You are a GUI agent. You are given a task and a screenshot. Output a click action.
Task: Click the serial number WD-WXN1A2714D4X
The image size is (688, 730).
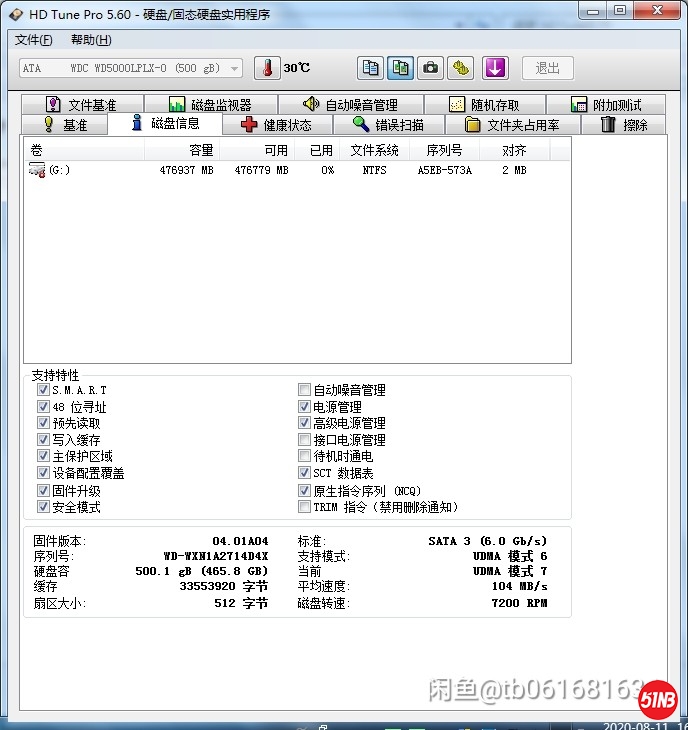point(216,556)
